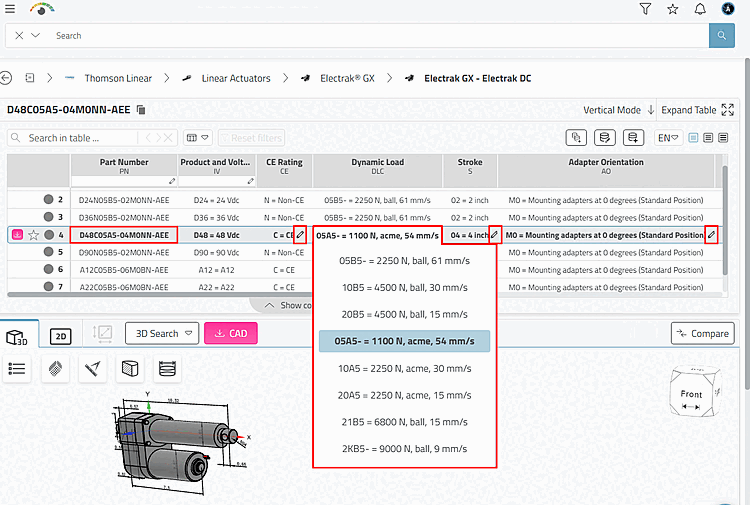Open the viewer list options icon
The image size is (750, 505).
coord(17,369)
